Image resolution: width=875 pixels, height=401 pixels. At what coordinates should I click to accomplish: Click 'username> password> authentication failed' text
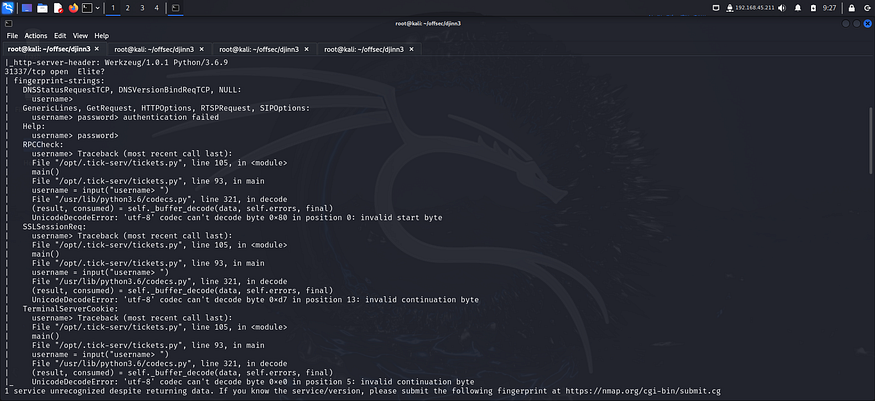click(125, 117)
